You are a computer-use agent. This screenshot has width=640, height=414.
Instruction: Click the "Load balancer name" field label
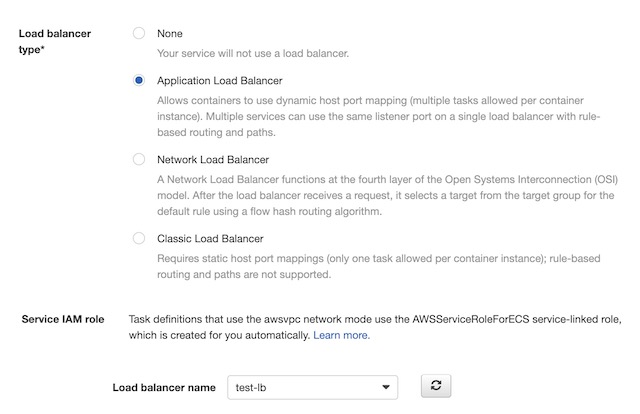pos(164,387)
